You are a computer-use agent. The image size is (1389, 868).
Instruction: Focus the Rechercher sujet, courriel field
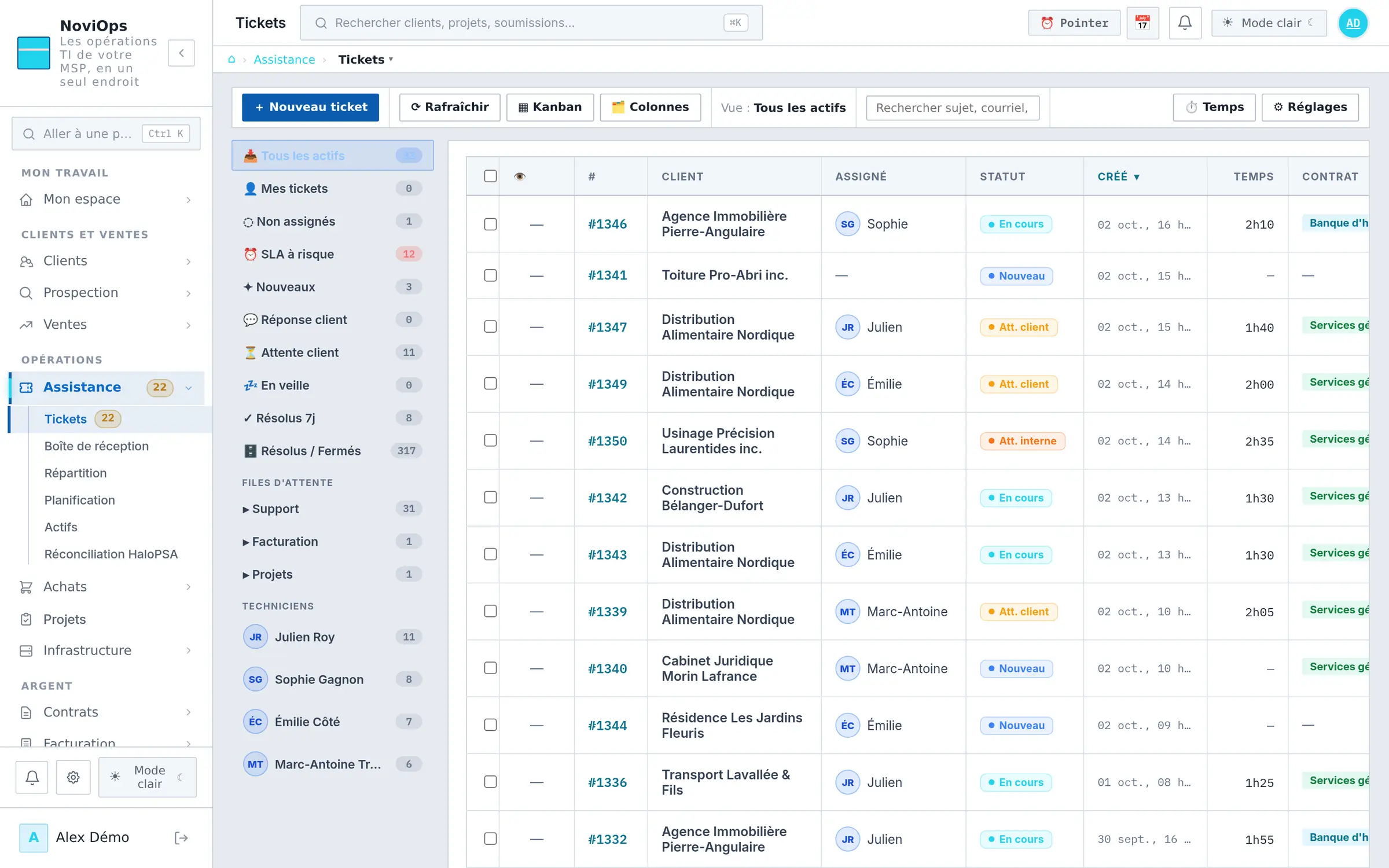[x=953, y=108]
